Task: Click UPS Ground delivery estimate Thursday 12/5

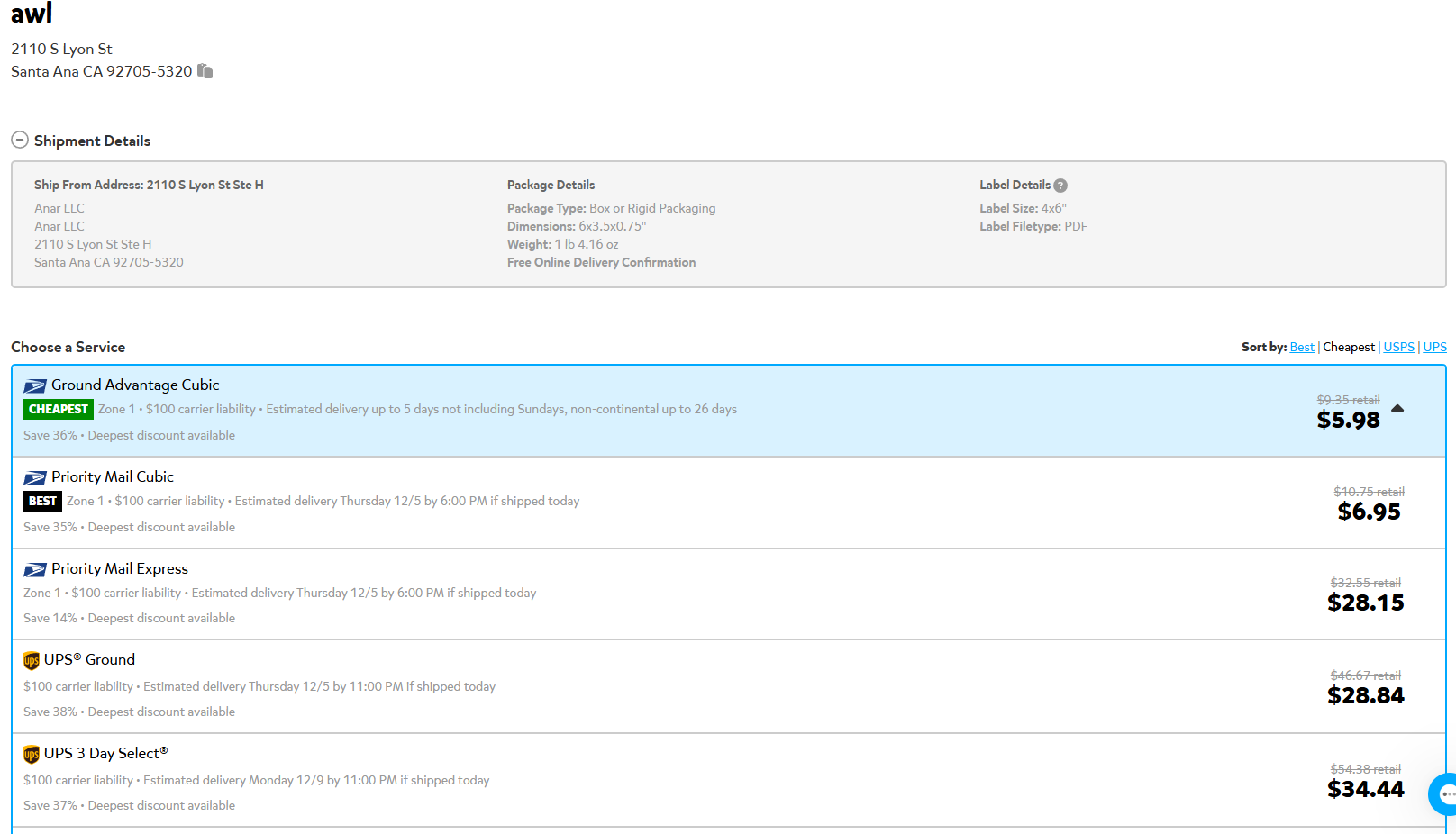Action: coord(319,686)
